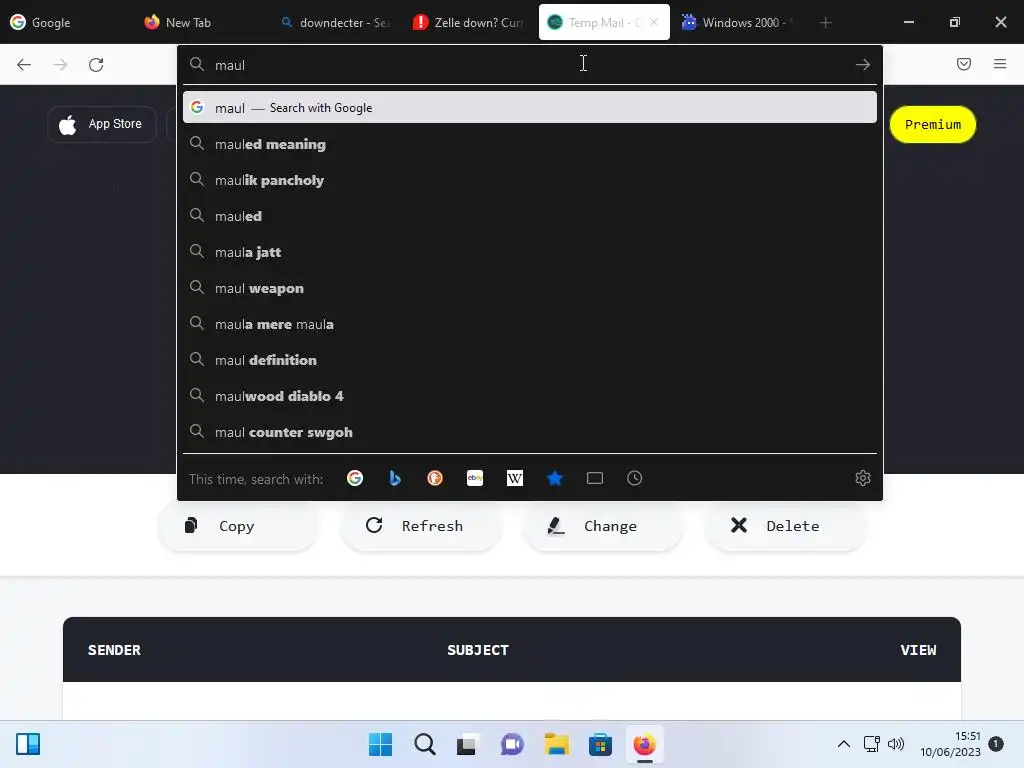Viewport: 1024px width, 768px height.
Task: Pick the 'mauled' suggestion
Action: click(530, 216)
